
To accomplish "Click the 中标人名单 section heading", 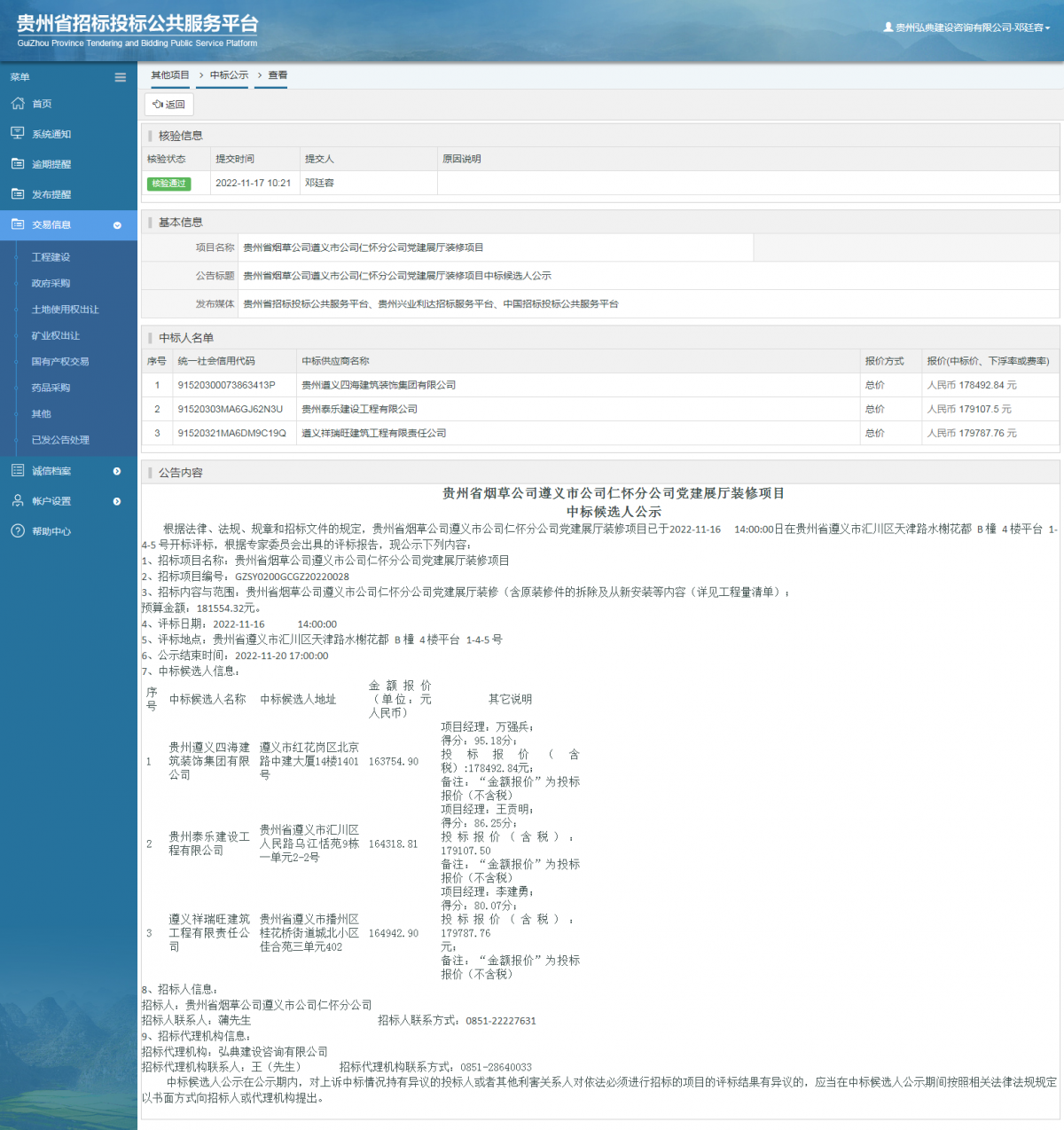I will [x=186, y=338].
